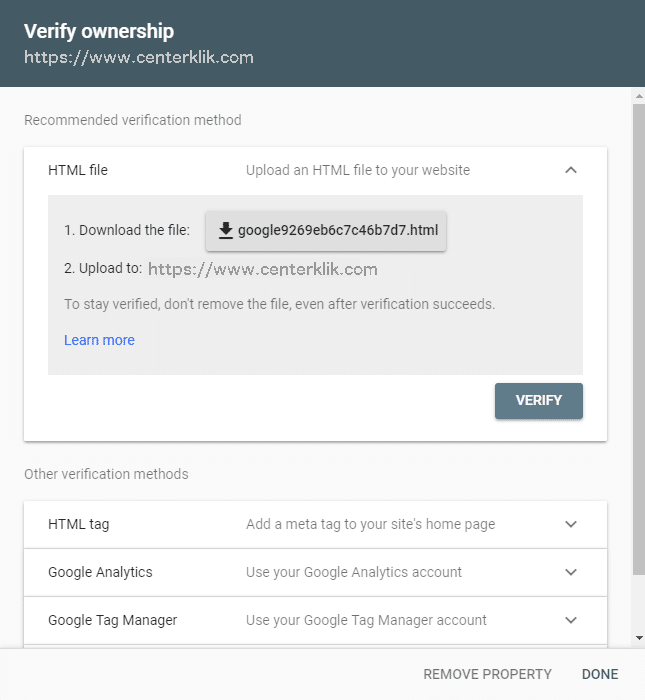Click the '1. Download the file:' label

point(127,230)
